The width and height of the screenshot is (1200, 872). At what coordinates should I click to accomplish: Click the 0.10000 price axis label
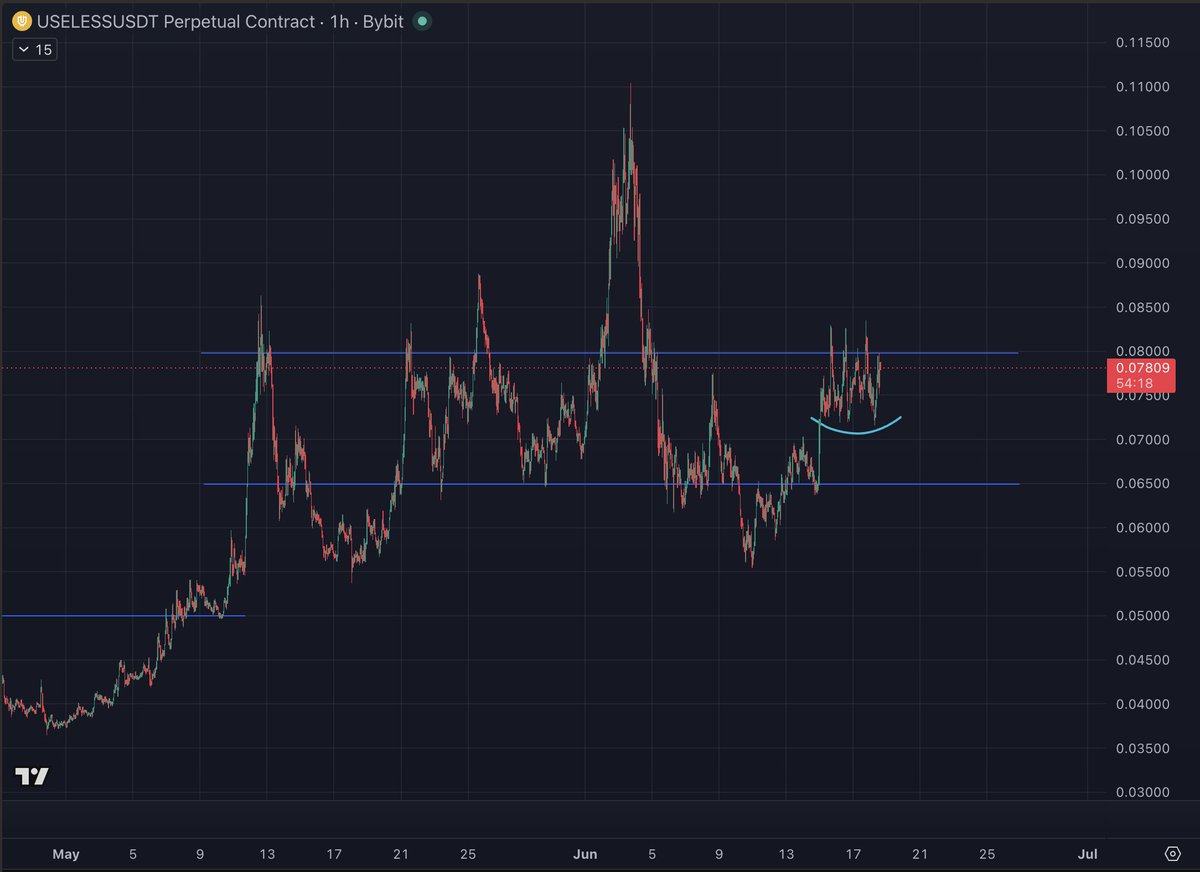point(1143,175)
